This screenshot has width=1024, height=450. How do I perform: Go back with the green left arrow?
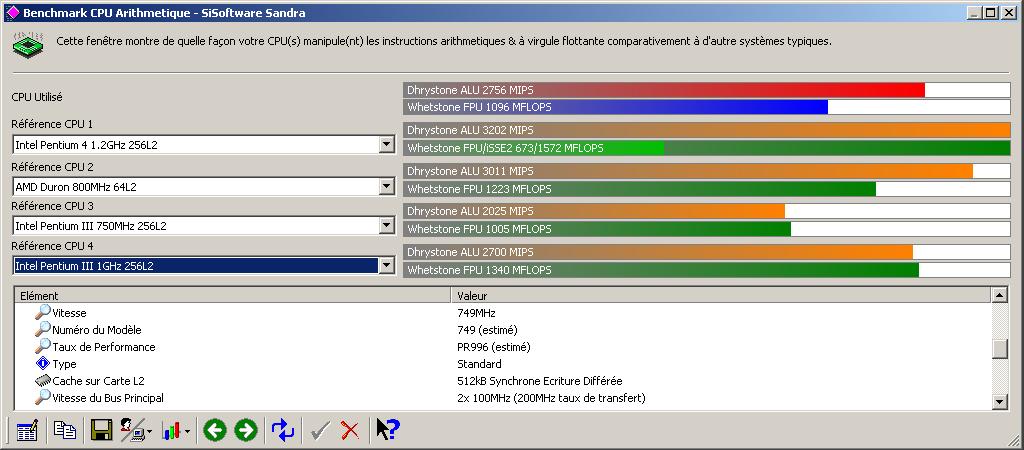214,430
